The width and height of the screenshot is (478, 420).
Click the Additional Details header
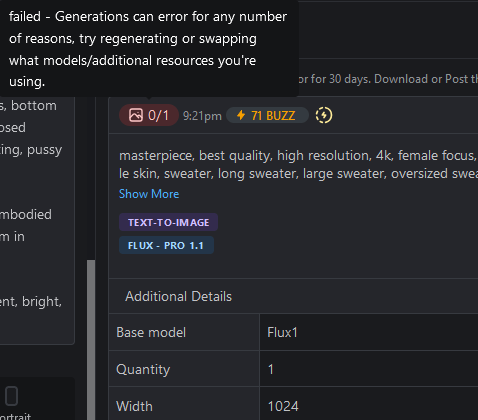178,296
